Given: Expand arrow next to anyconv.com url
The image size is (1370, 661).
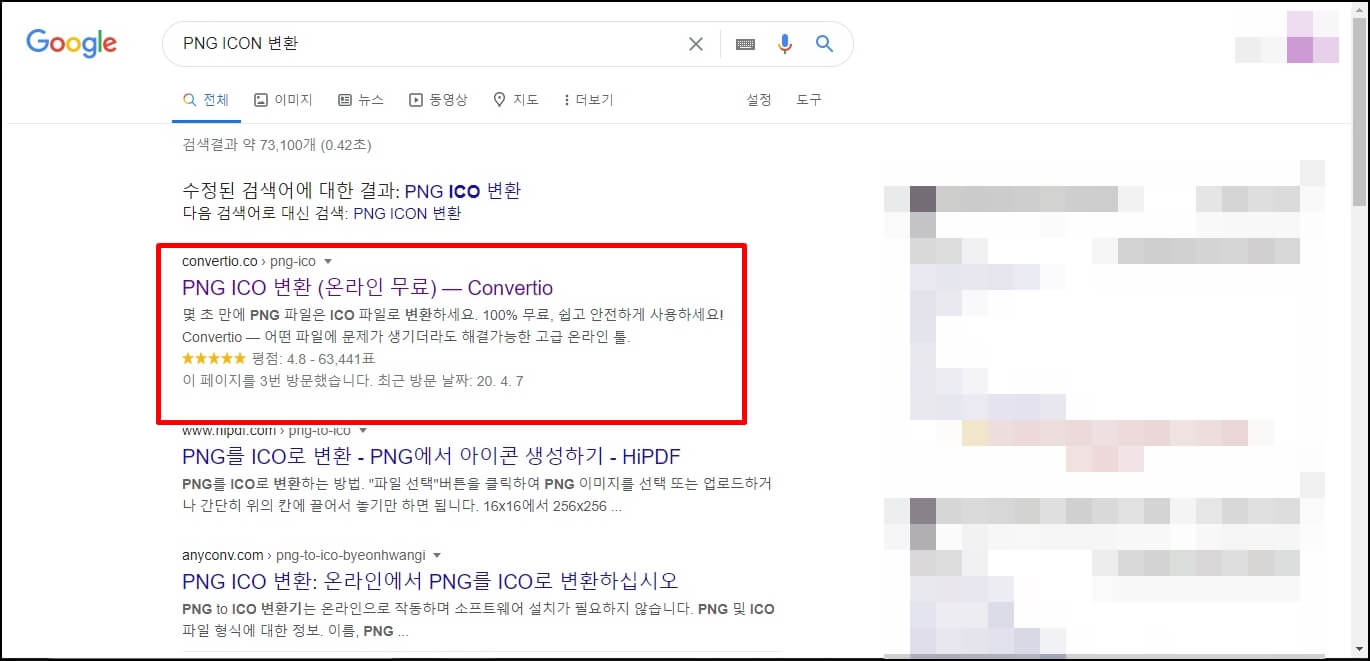Looking at the screenshot, I should click(x=437, y=555).
